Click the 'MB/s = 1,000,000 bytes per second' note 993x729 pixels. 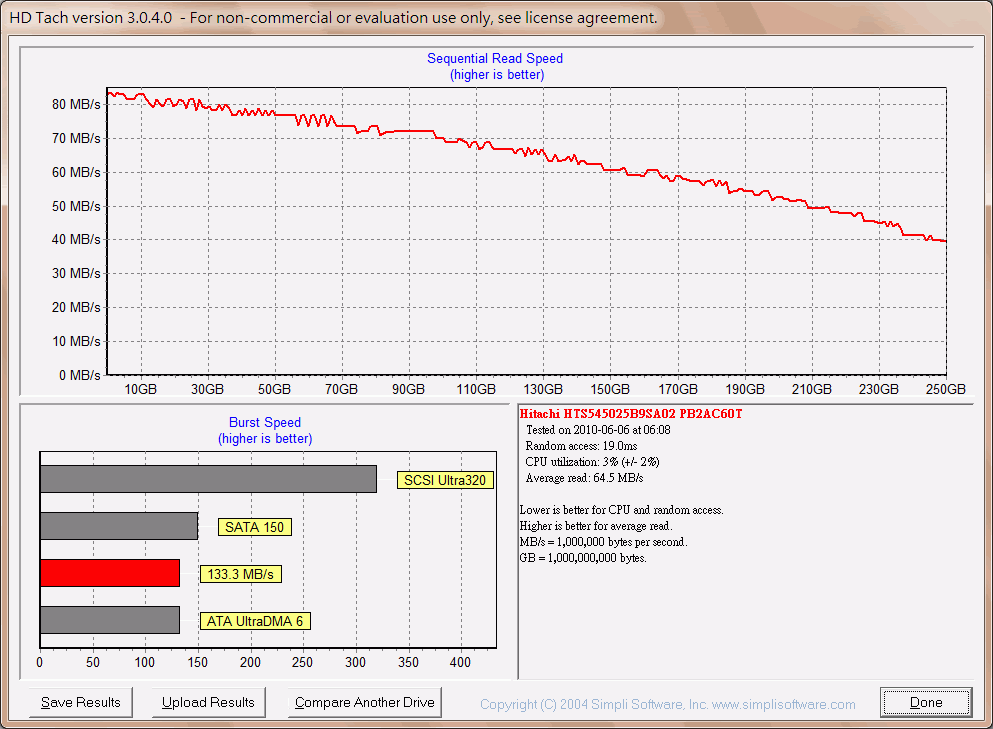pos(603,542)
